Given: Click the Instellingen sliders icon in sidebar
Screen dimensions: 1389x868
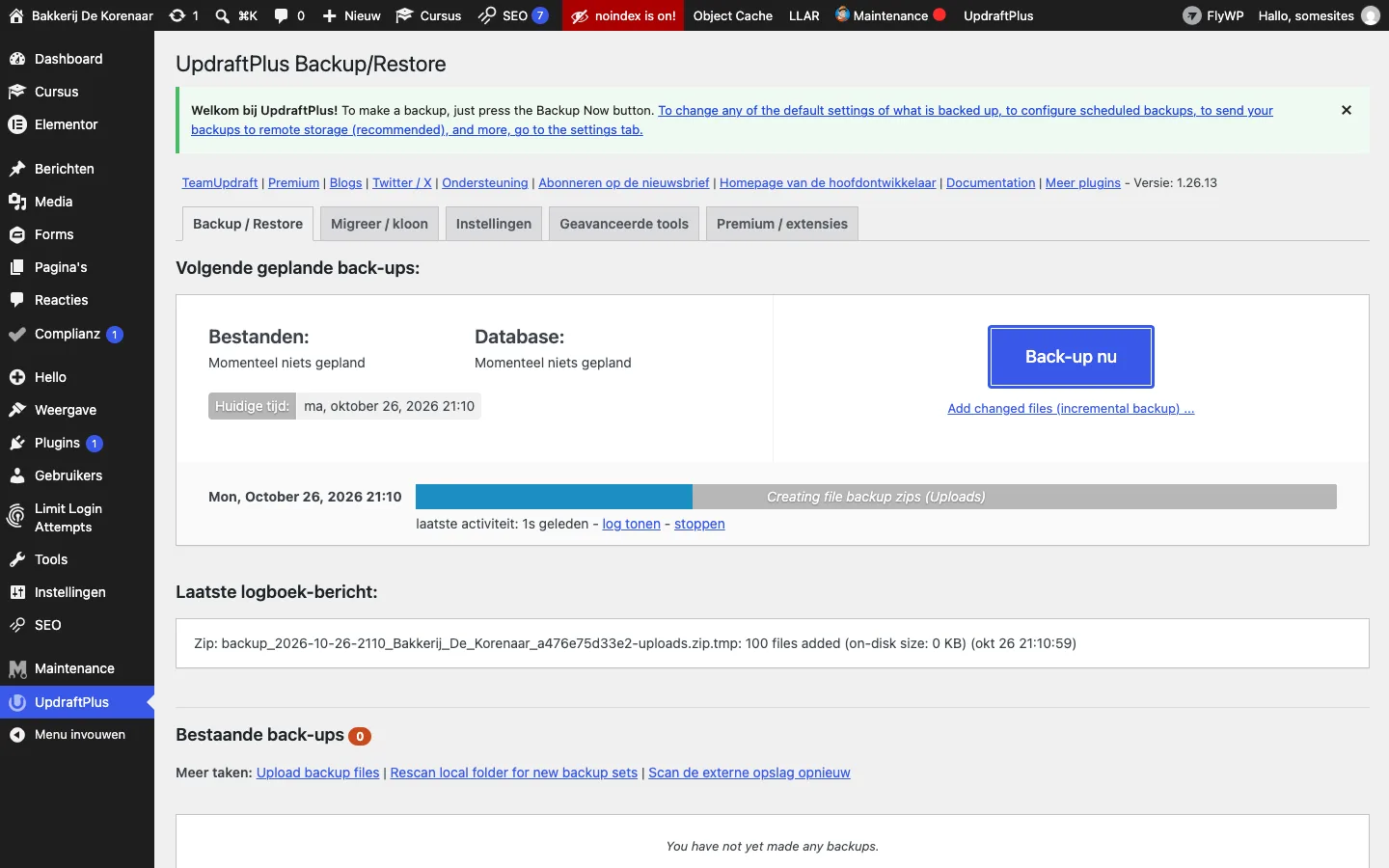Looking at the screenshot, I should [16, 592].
